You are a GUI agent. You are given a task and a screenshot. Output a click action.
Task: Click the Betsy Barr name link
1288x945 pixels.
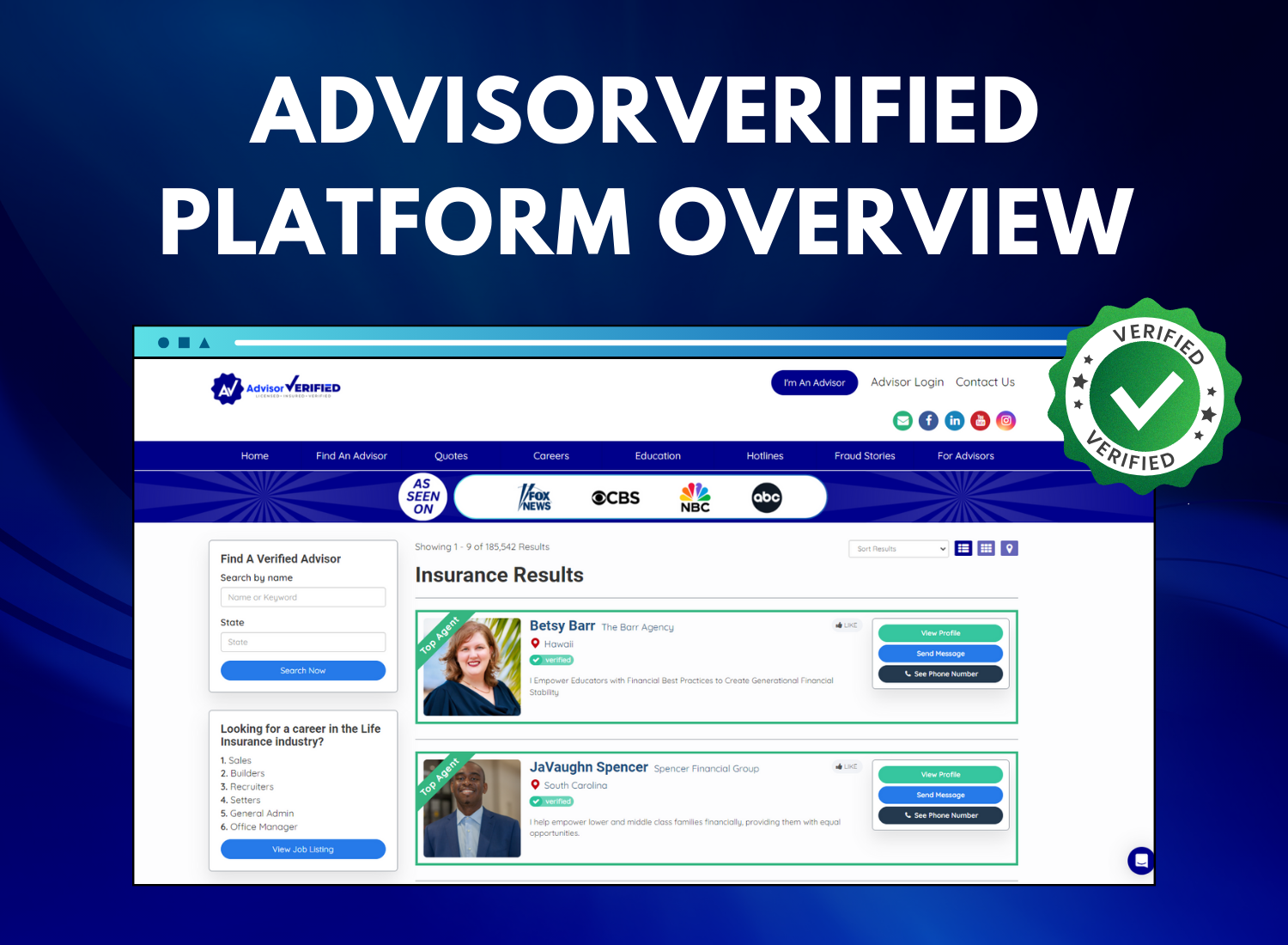(x=562, y=625)
